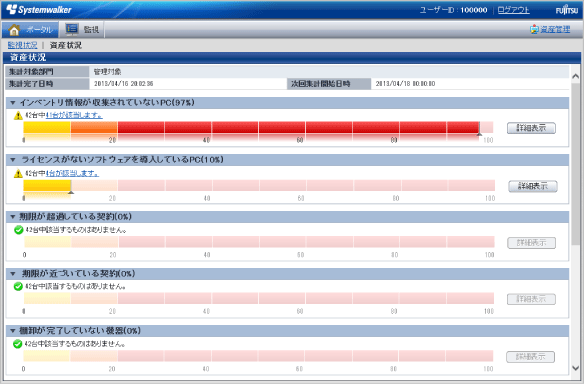Click green check icon for 期限が近づいている契約
The height and width of the screenshot is (384, 584).
[18, 286]
